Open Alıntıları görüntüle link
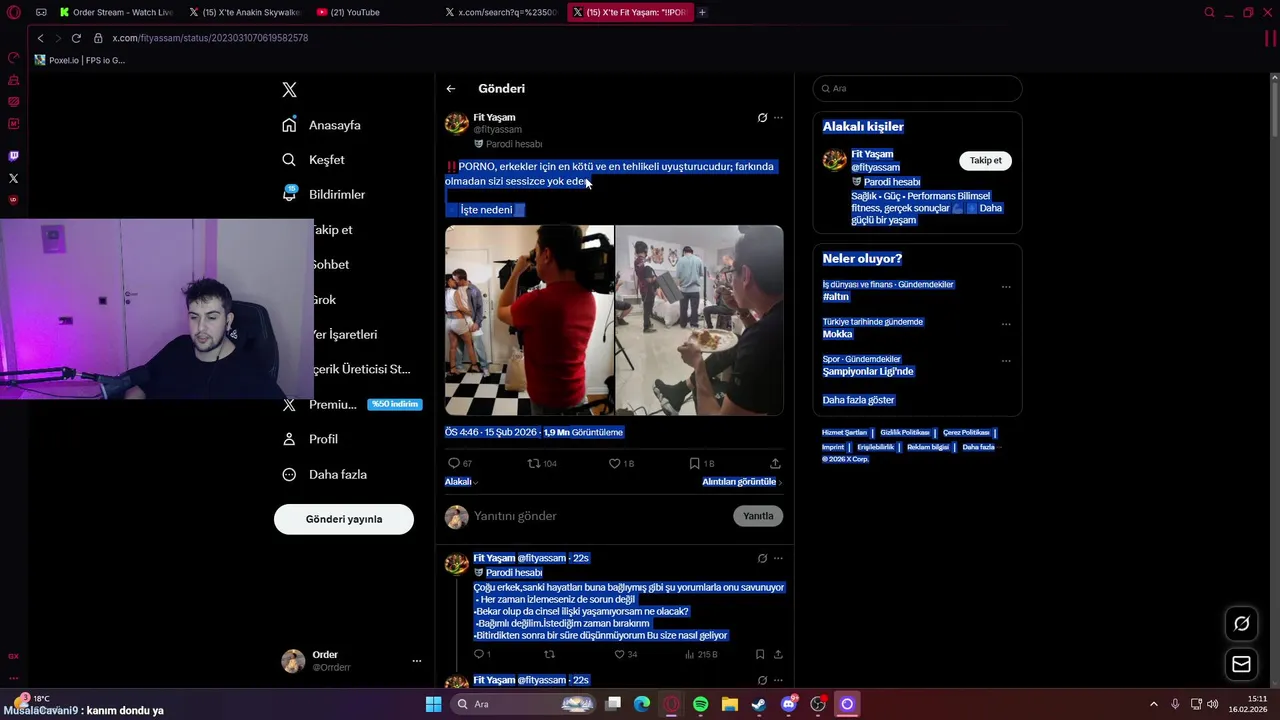1280x720 pixels. tap(742, 482)
